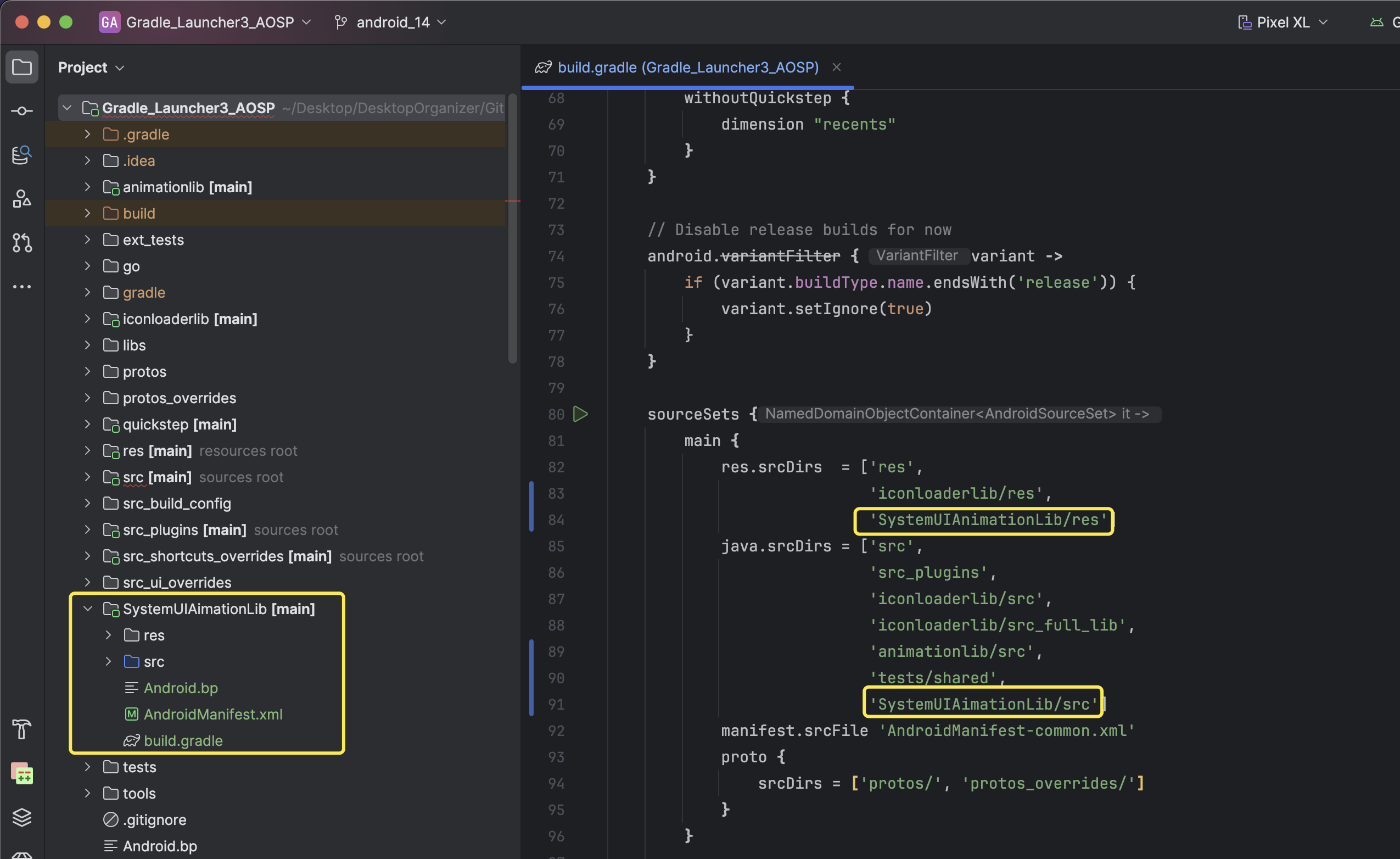Open the layers-shaped tool window icon
Screen dimensions: 1400x859
click(21, 817)
